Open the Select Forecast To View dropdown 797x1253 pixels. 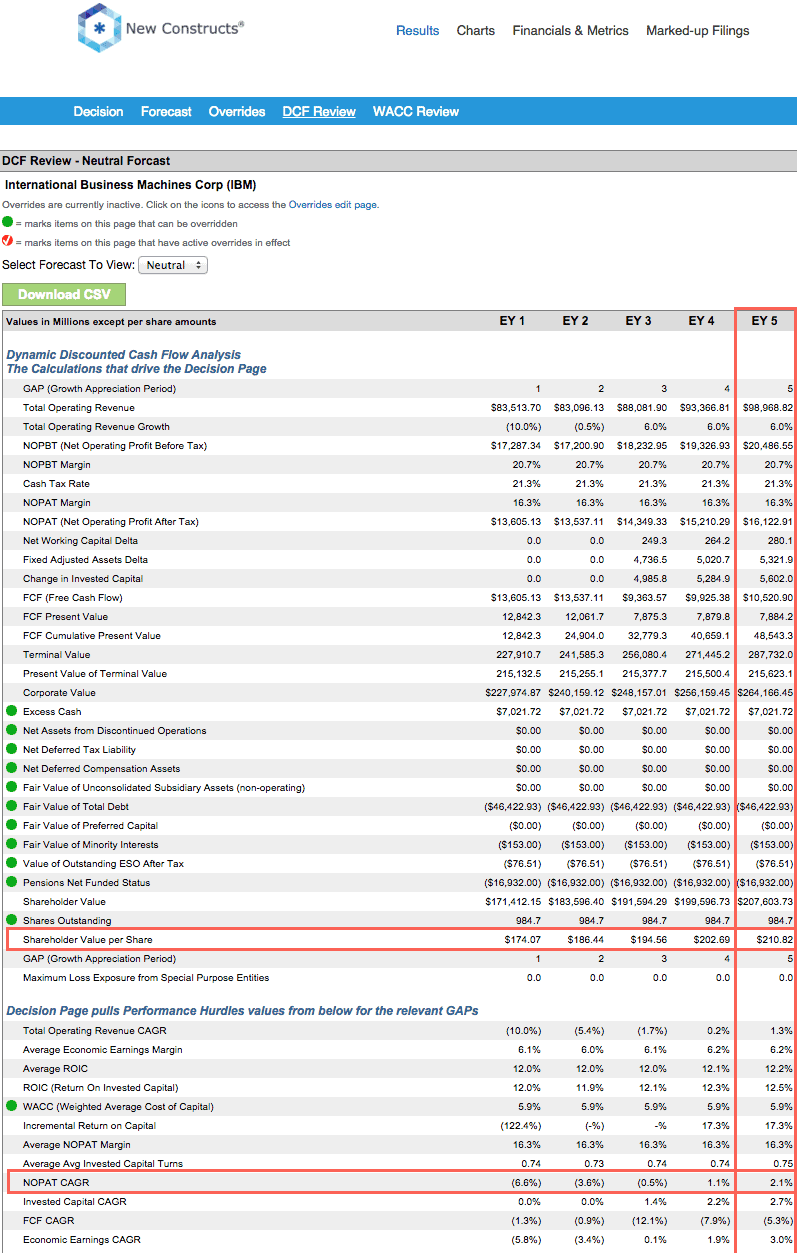click(x=172, y=265)
